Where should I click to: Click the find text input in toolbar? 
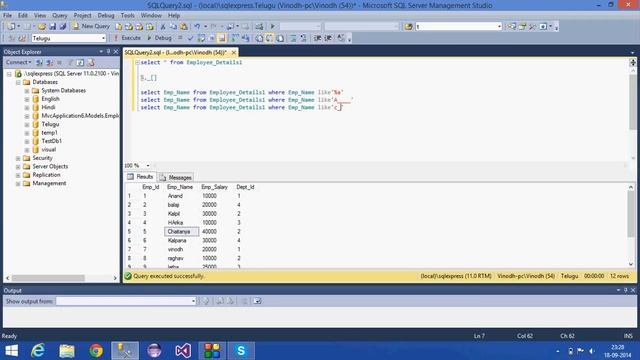click(x=456, y=27)
